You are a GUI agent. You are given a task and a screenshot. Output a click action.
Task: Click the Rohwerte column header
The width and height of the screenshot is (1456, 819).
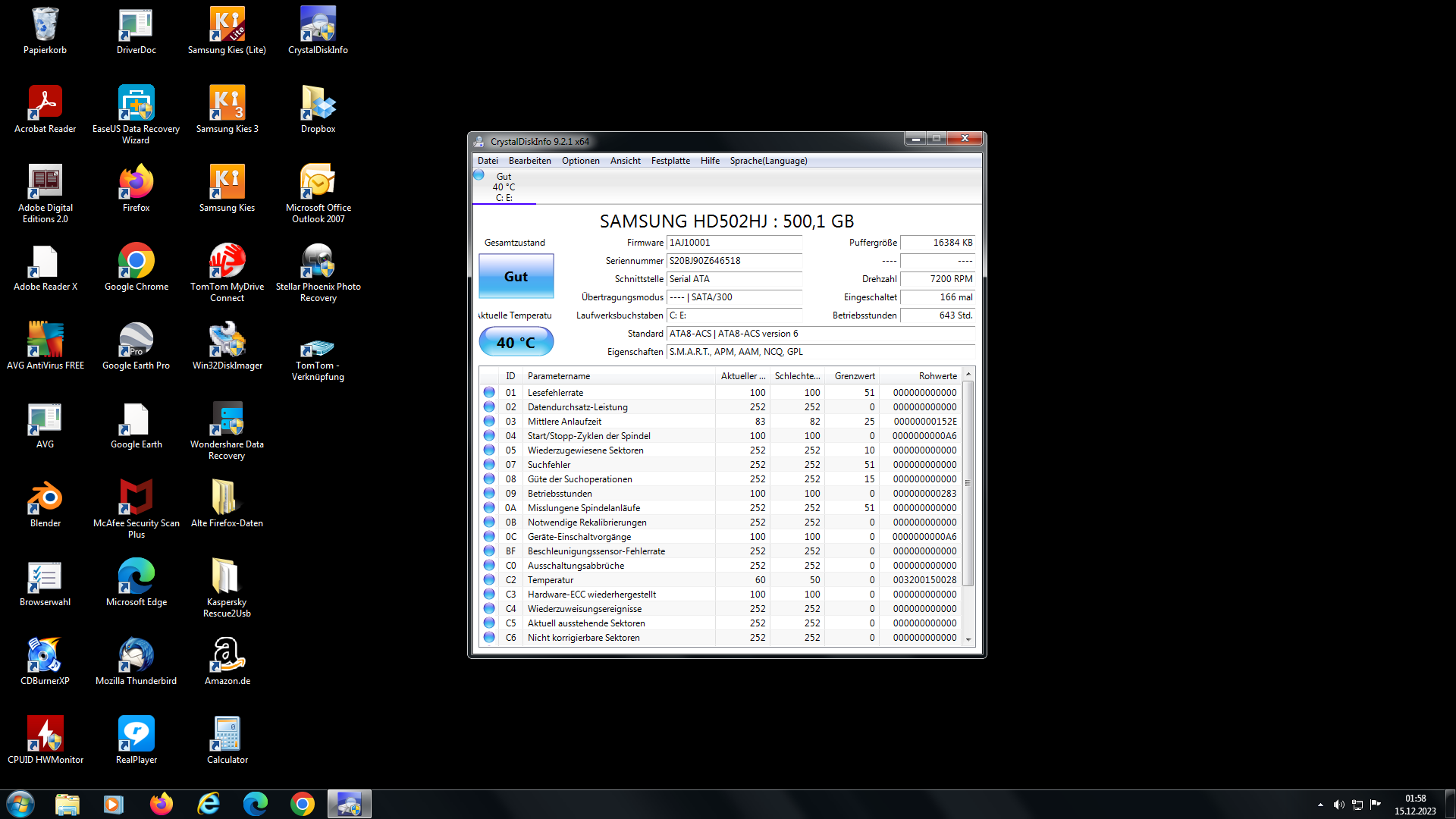(937, 376)
